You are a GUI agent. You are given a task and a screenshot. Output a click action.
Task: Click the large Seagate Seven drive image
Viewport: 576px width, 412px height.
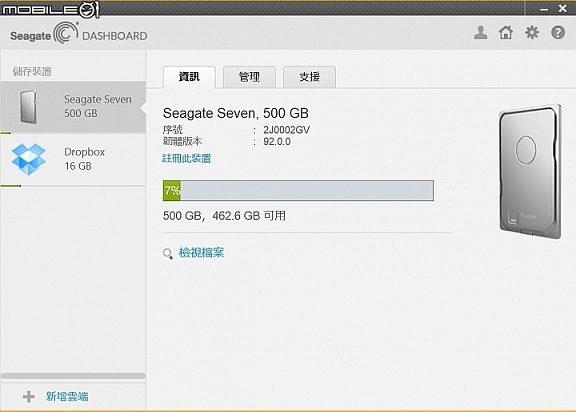[x=530, y=171]
